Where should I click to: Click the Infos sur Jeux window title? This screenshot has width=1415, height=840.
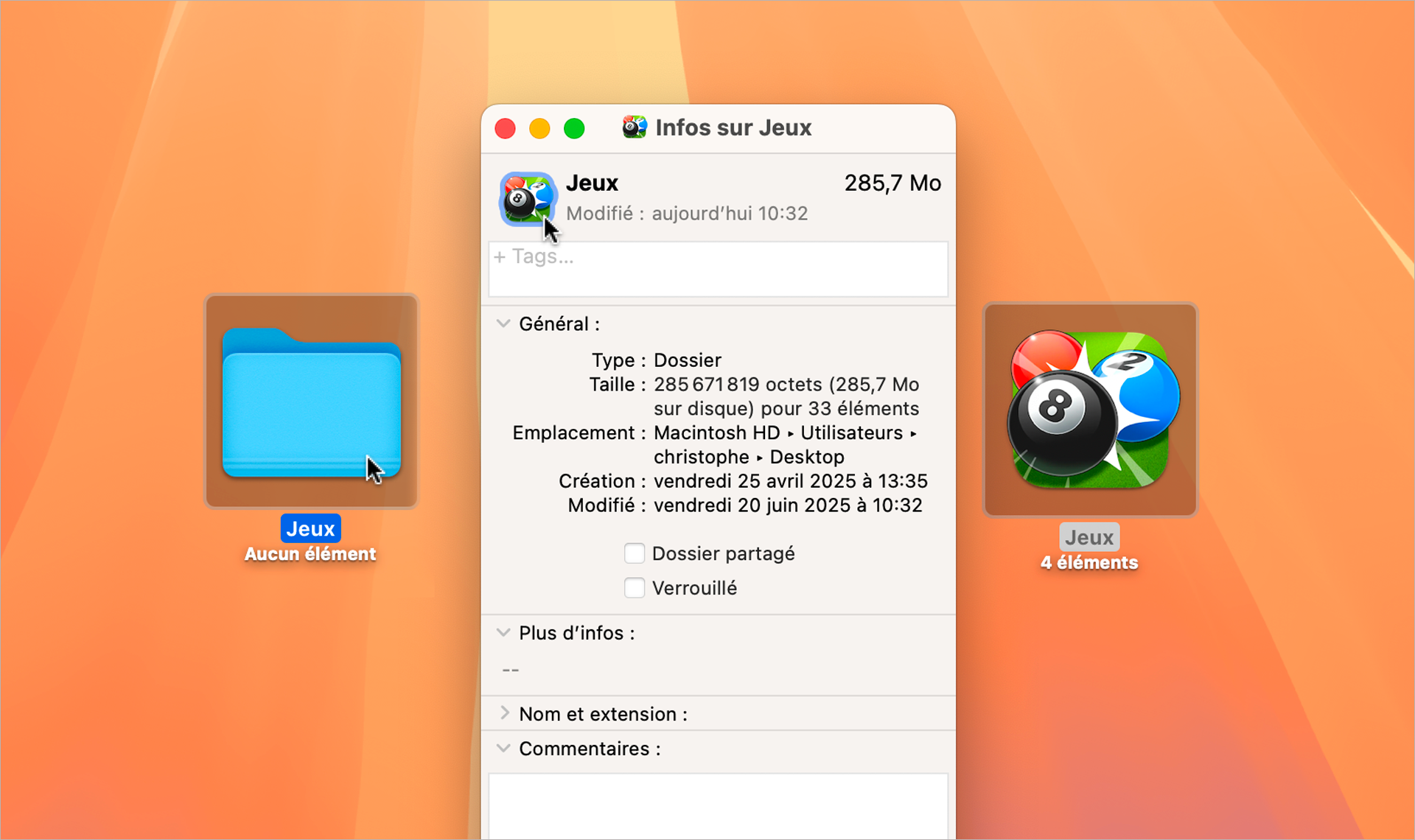733,127
